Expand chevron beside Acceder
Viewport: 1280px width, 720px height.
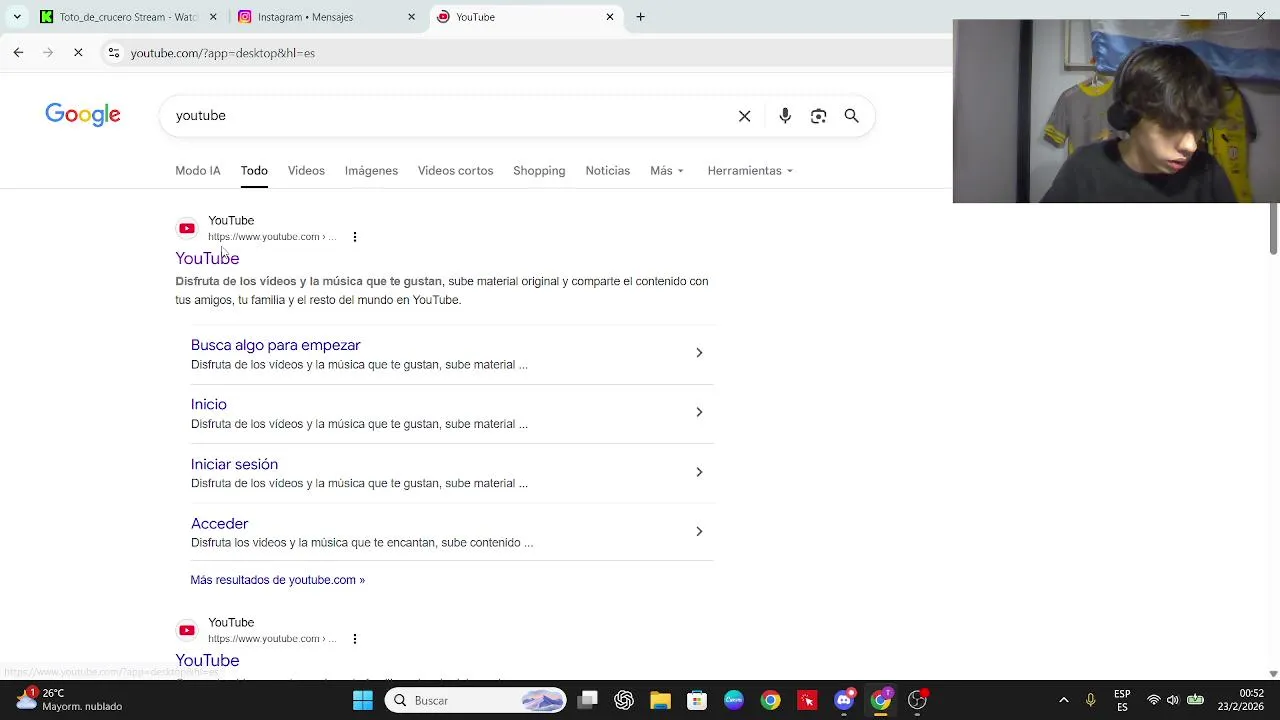point(699,531)
